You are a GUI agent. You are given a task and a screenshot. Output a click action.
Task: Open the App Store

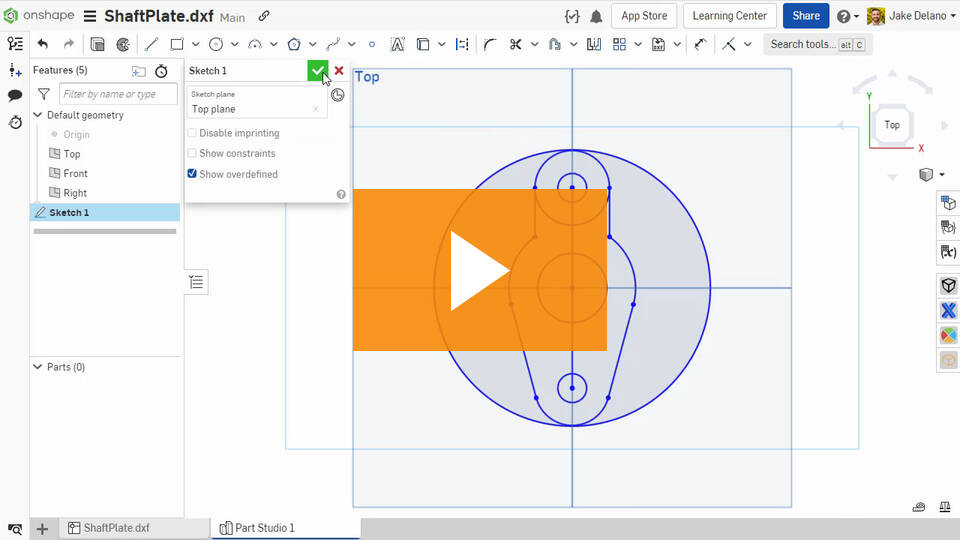click(x=644, y=16)
